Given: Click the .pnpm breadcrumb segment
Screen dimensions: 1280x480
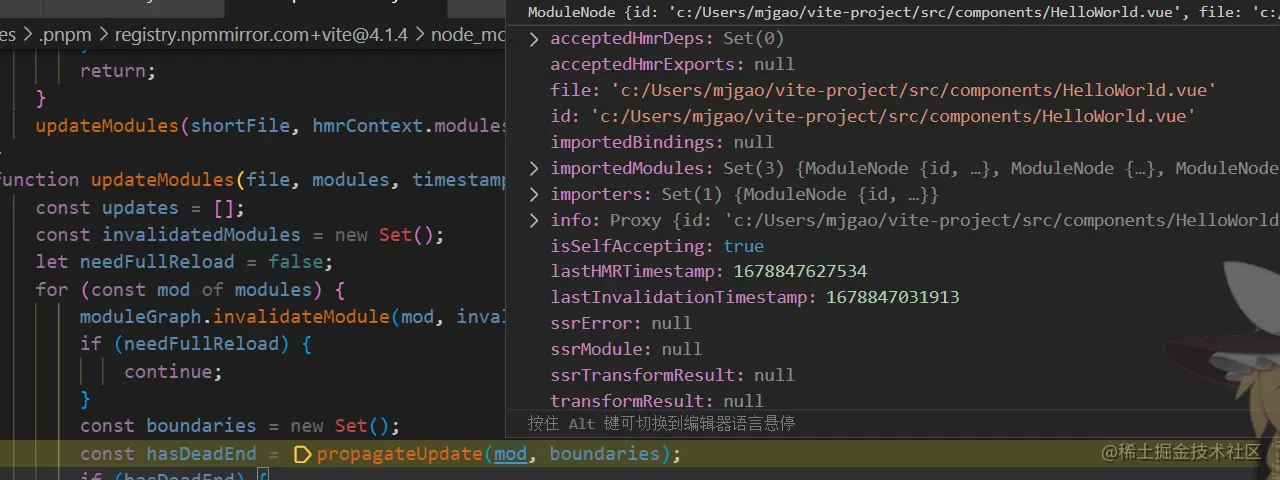Looking at the screenshot, I should (x=64, y=34).
